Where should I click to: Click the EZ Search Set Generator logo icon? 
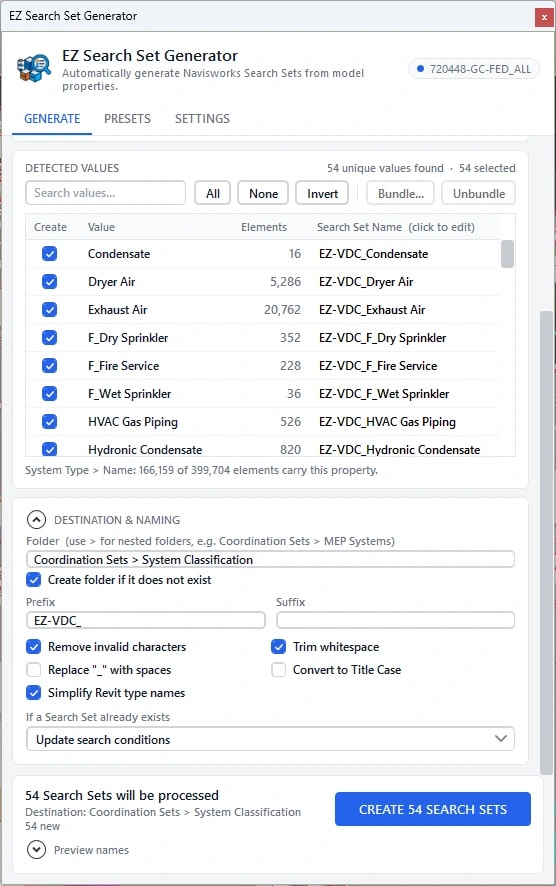[34, 69]
